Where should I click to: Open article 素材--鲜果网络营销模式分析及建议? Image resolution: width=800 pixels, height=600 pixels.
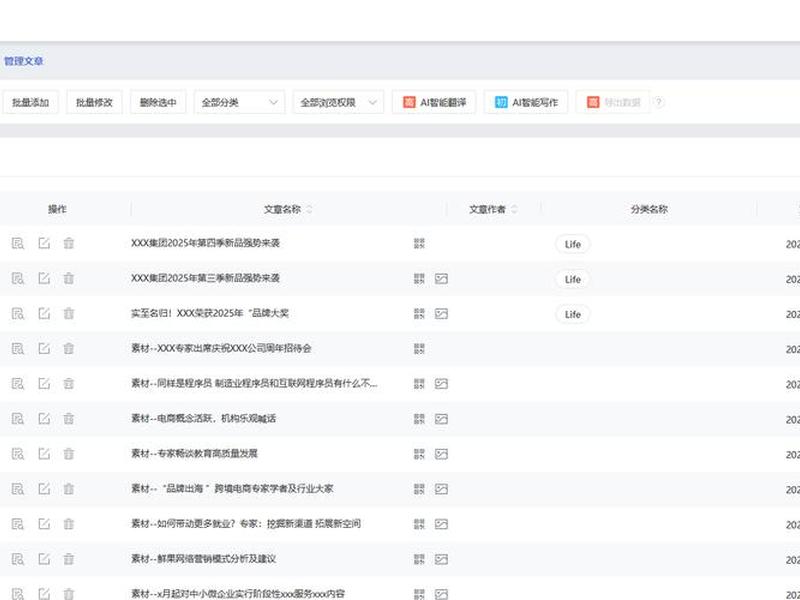tap(204, 559)
